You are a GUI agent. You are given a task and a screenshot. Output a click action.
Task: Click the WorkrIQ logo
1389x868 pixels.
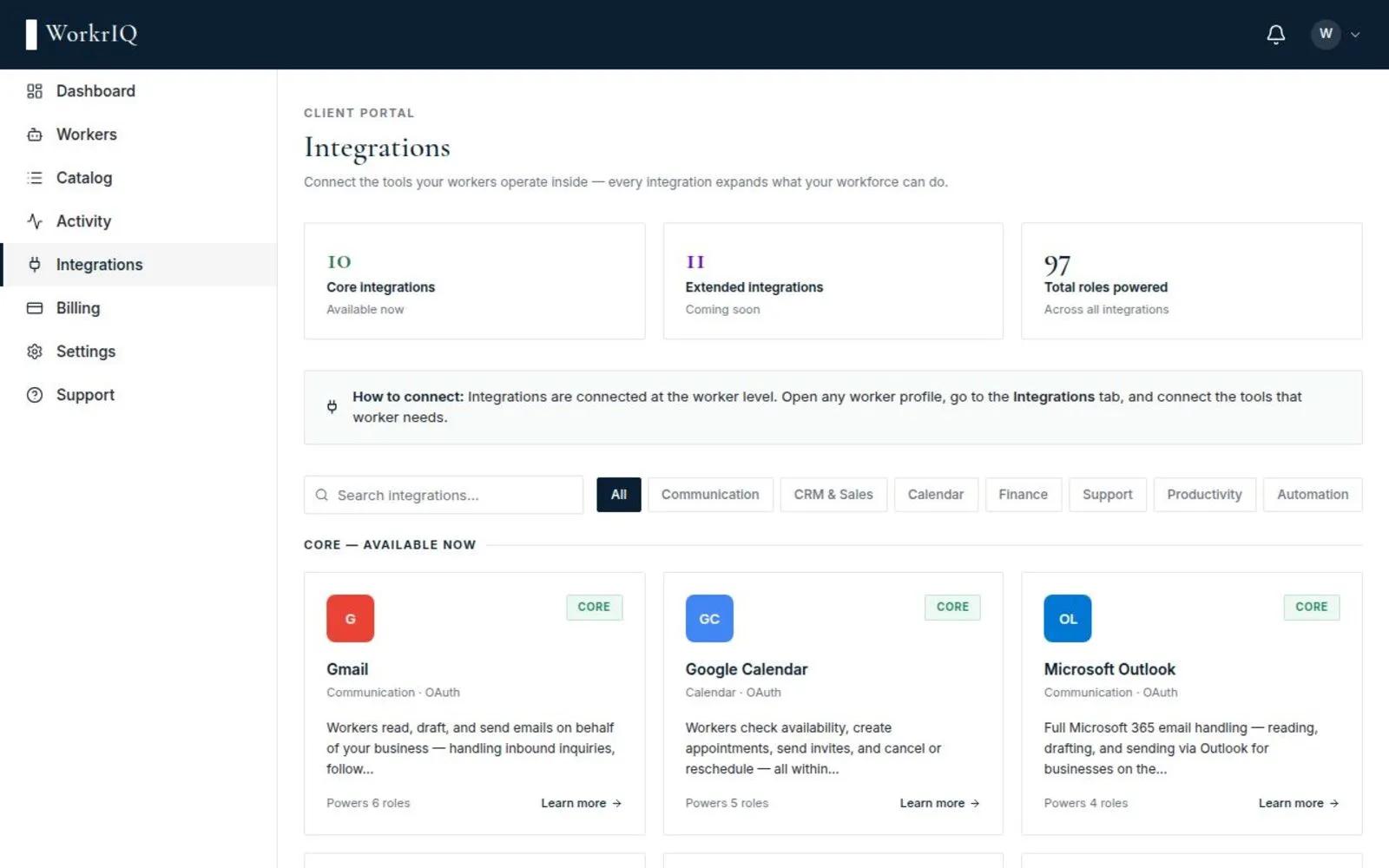(x=82, y=34)
